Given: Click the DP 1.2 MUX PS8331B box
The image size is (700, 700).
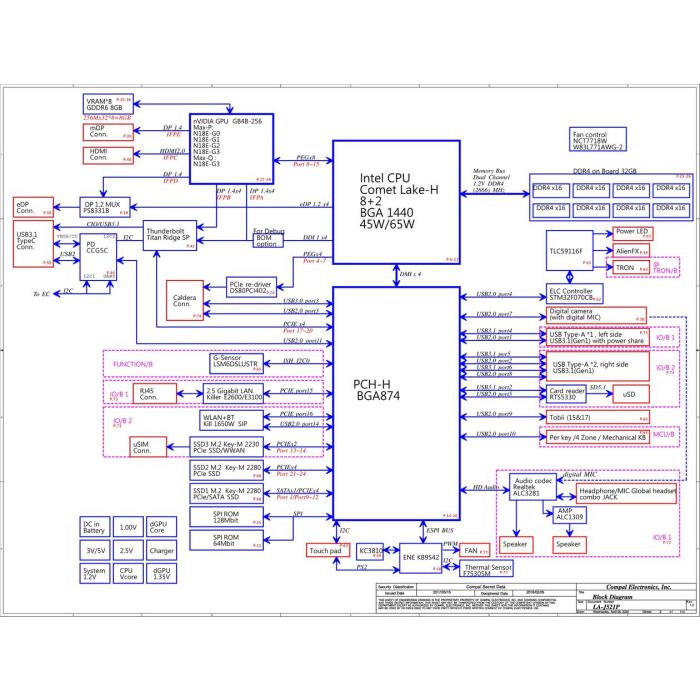Looking at the screenshot, I should pyautogui.click(x=105, y=207).
